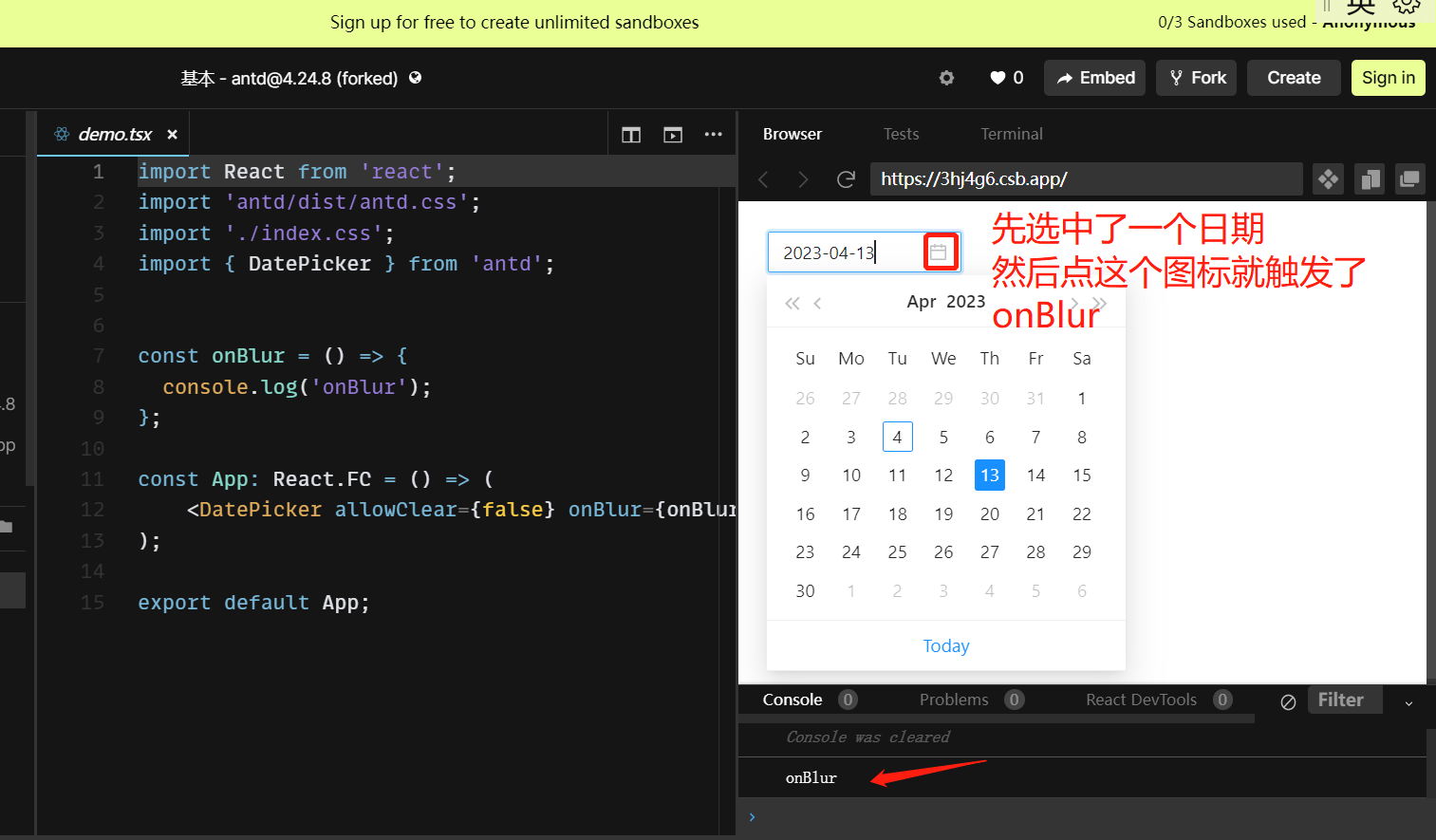This screenshot has height=840, width=1436.
Task: Click Today in the date picker
Action: (945, 645)
